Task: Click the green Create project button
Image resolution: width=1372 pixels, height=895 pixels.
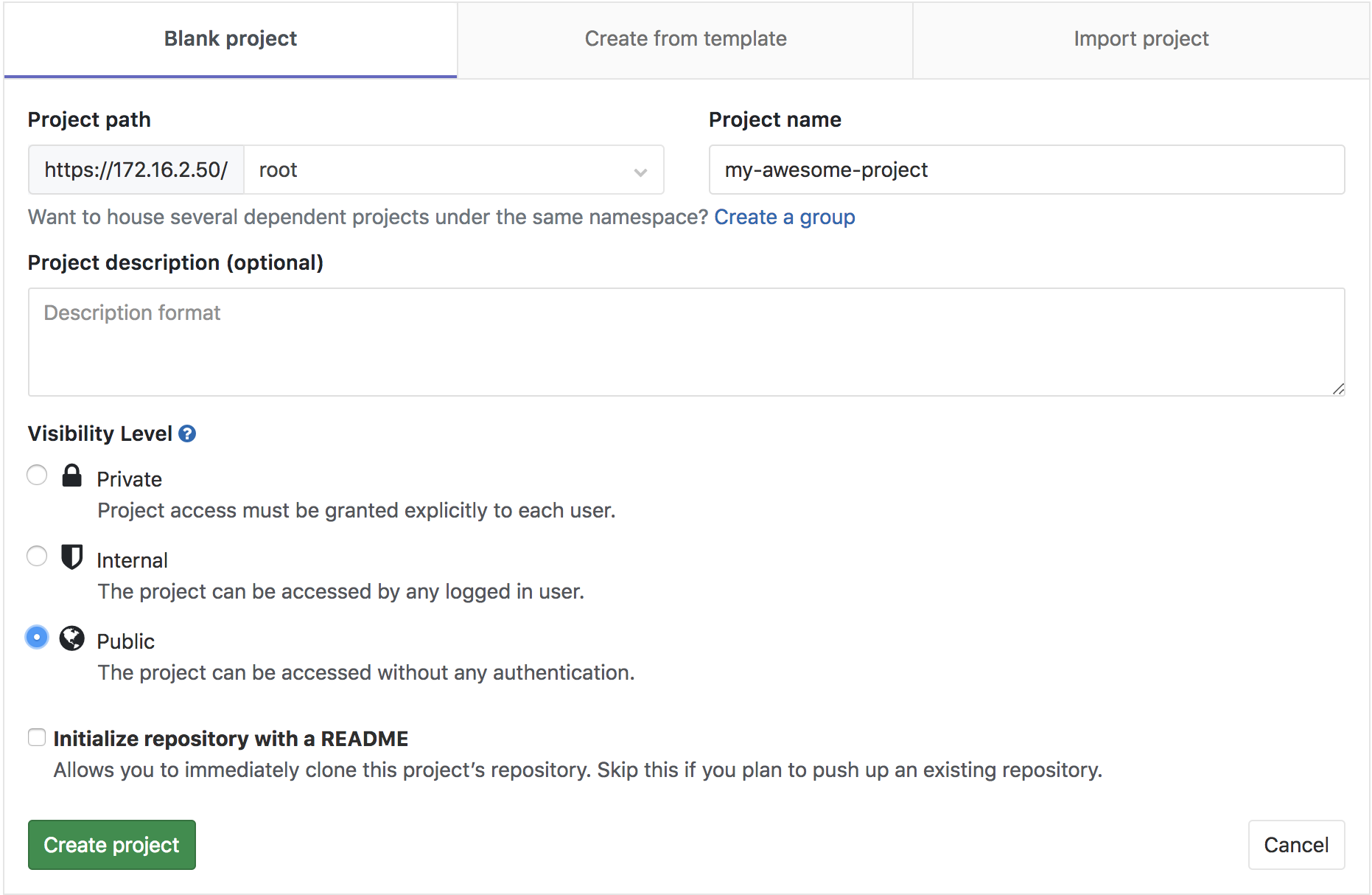Action: tap(112, 845)
